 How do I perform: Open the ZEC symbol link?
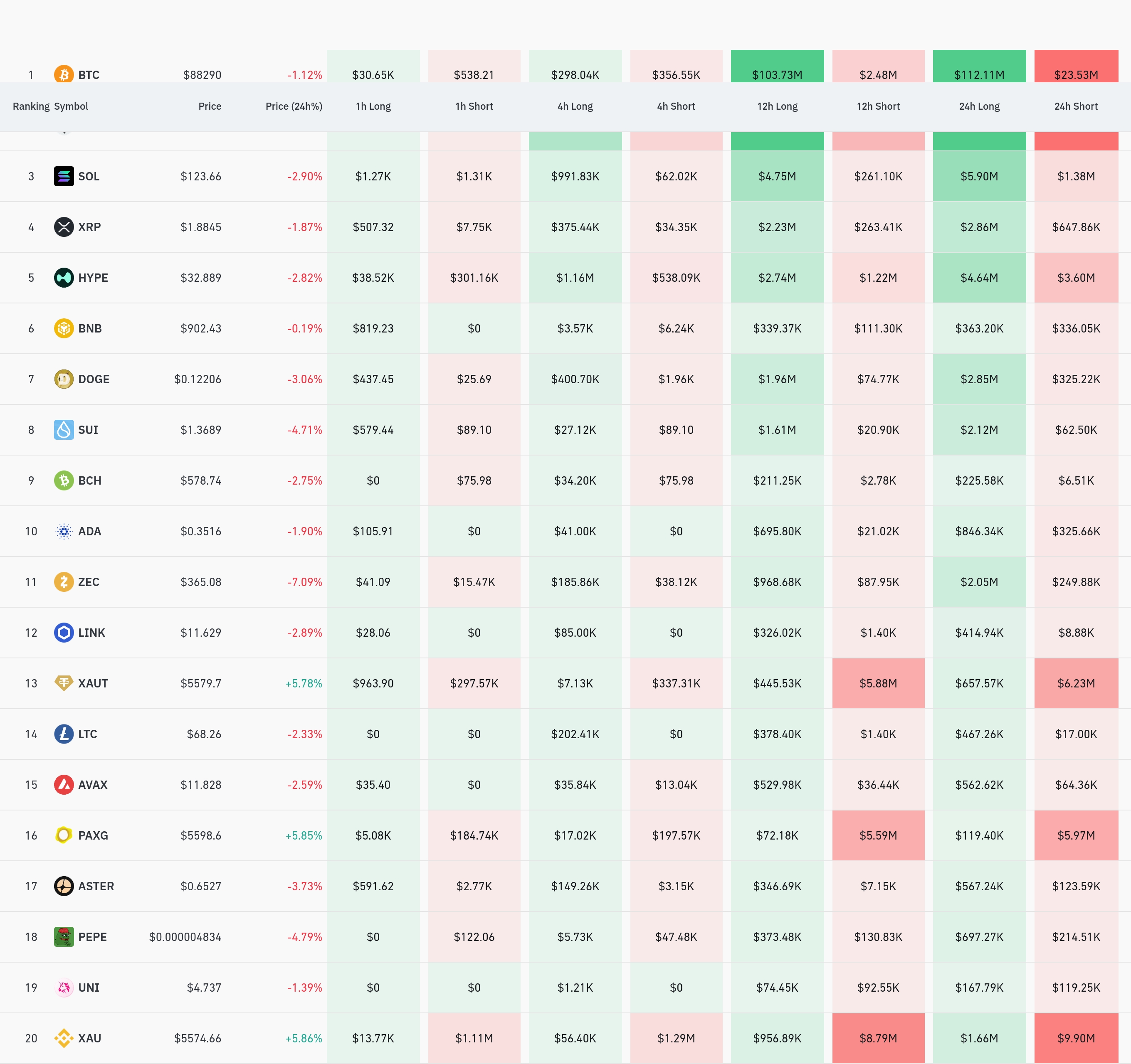[x=89, y=582]
